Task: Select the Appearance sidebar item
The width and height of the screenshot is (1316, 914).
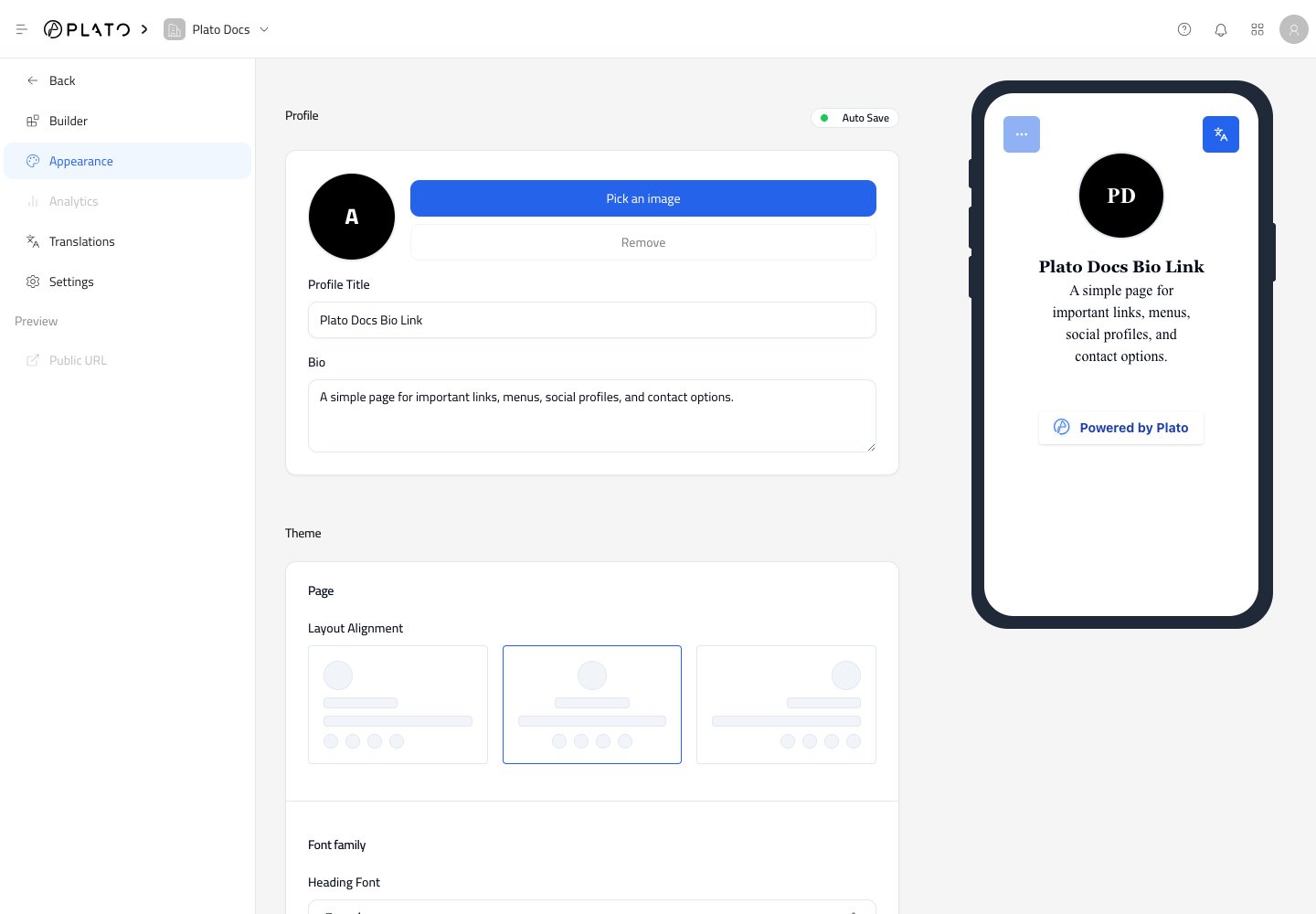Action: (127, 161)
